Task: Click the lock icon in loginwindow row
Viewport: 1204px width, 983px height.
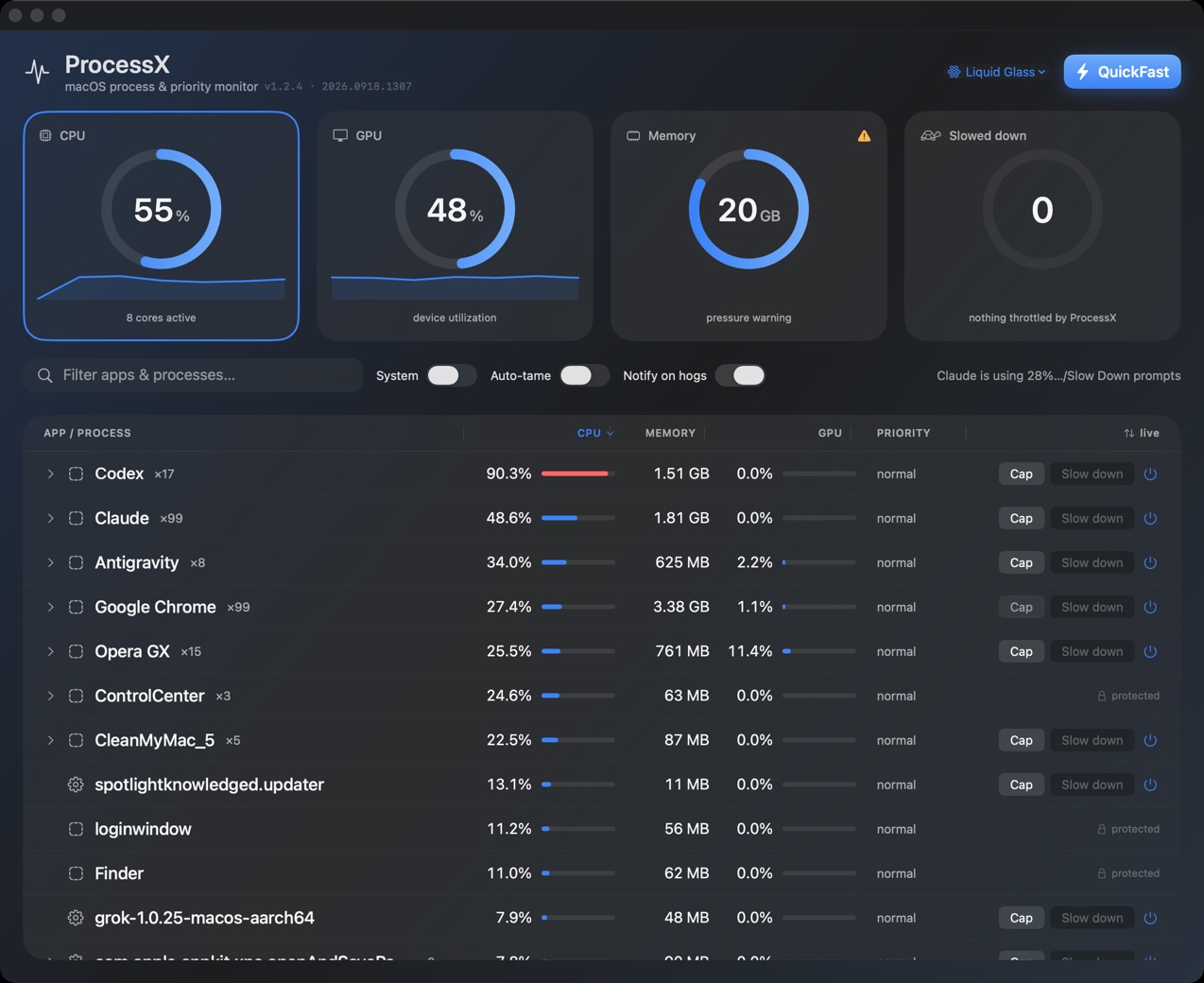Action: 1101,829
